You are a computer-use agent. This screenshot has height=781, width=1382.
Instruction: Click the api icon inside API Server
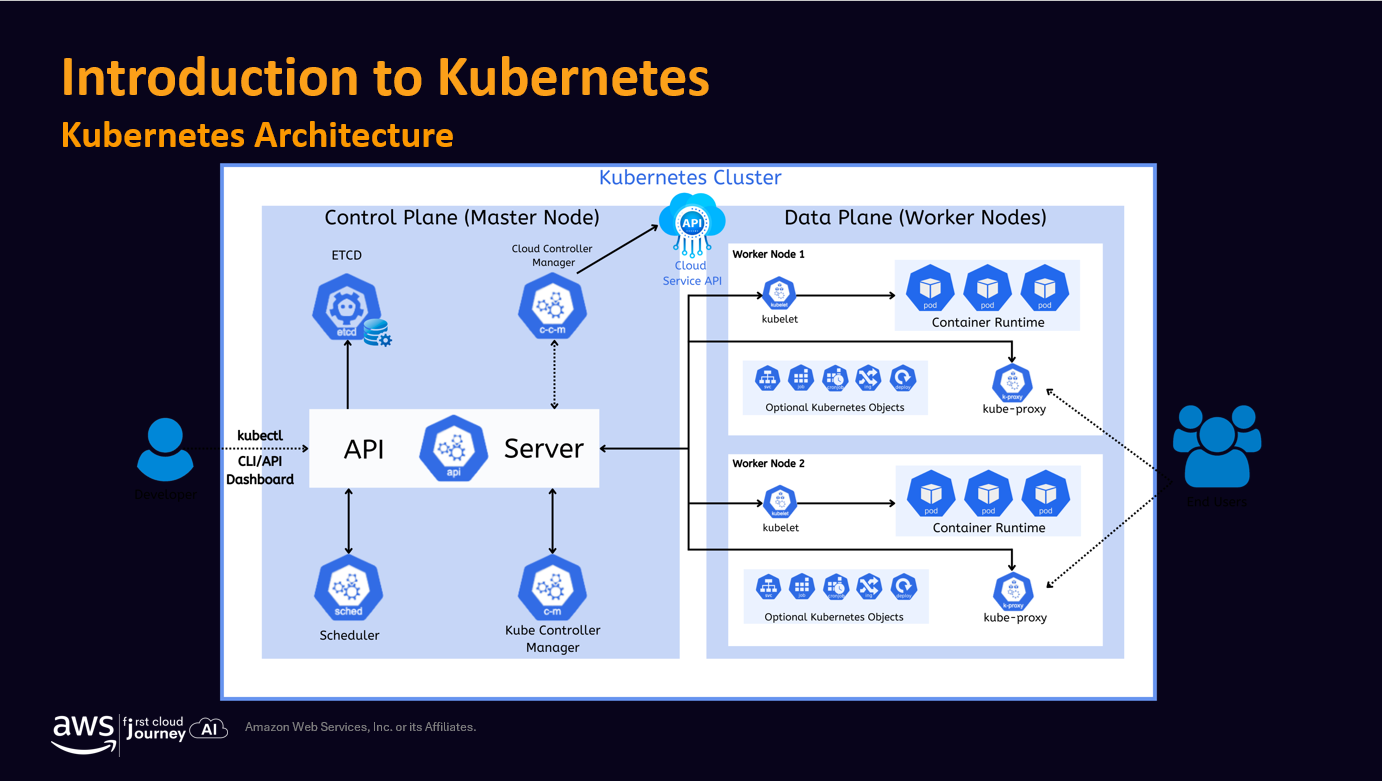coord(453,448)
